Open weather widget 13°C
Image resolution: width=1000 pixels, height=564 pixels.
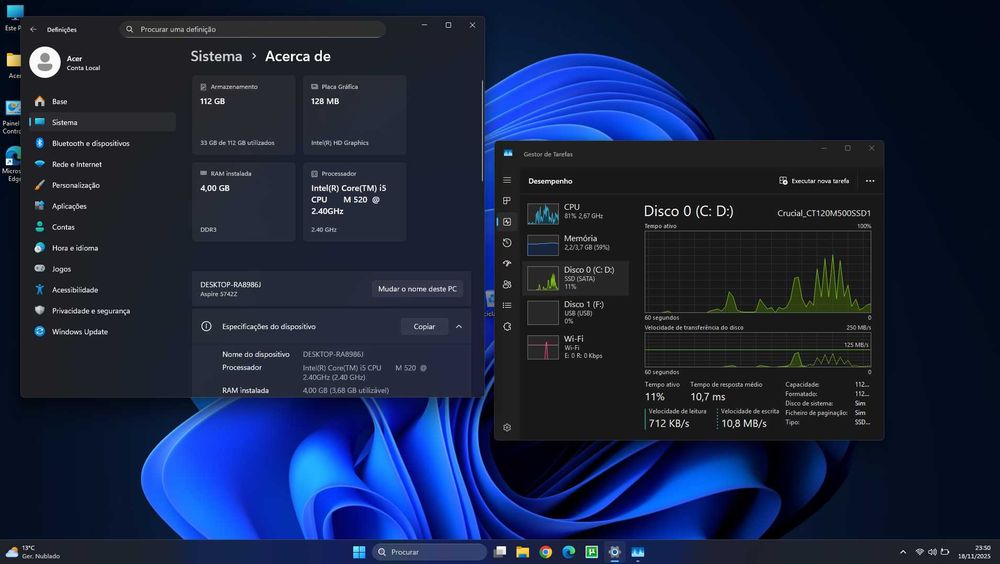[x=33, y=552]
